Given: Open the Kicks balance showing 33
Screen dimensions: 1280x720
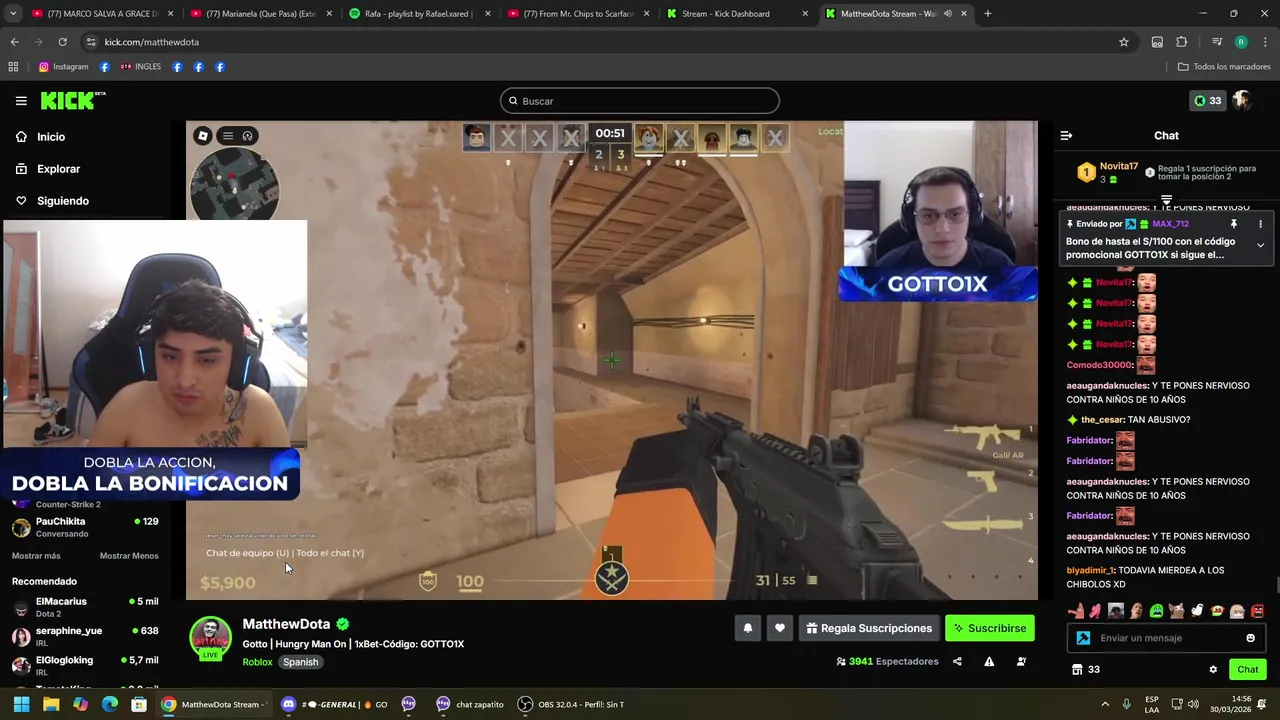Looking at the screenshot, I should 1207,101.
